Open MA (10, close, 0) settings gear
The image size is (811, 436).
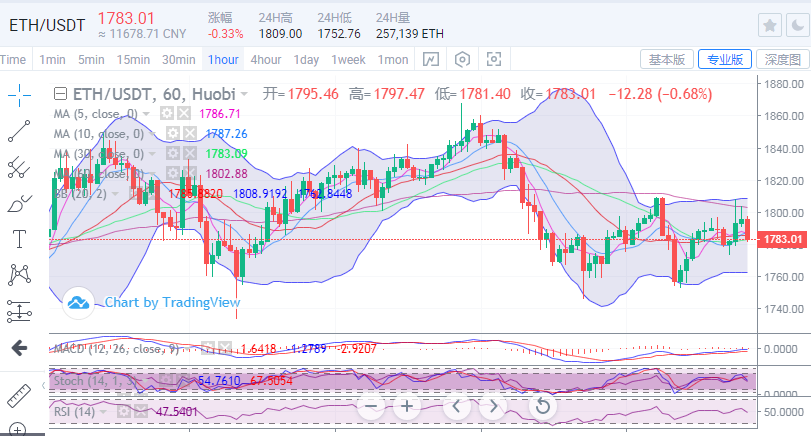pyautogui.click(x=173, y=133)
